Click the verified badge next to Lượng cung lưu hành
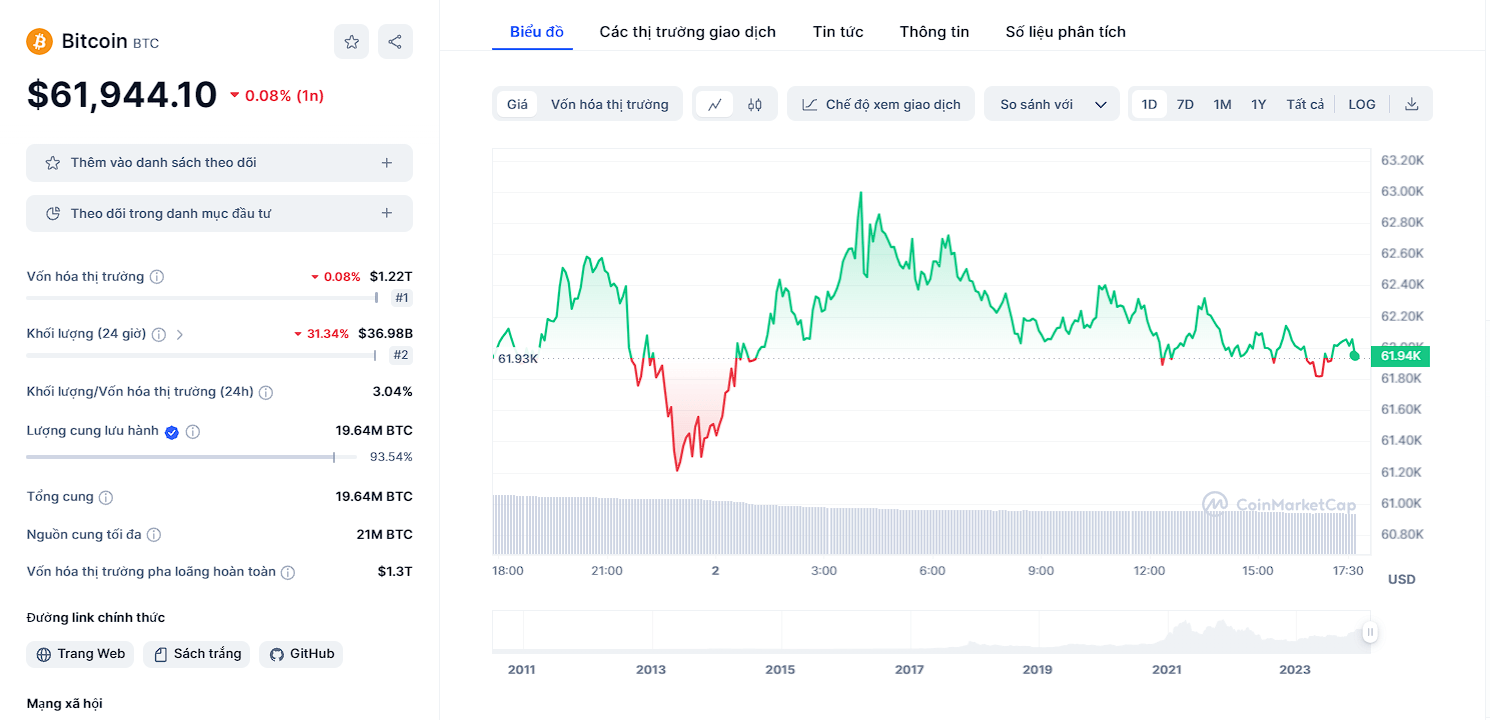 172,432
